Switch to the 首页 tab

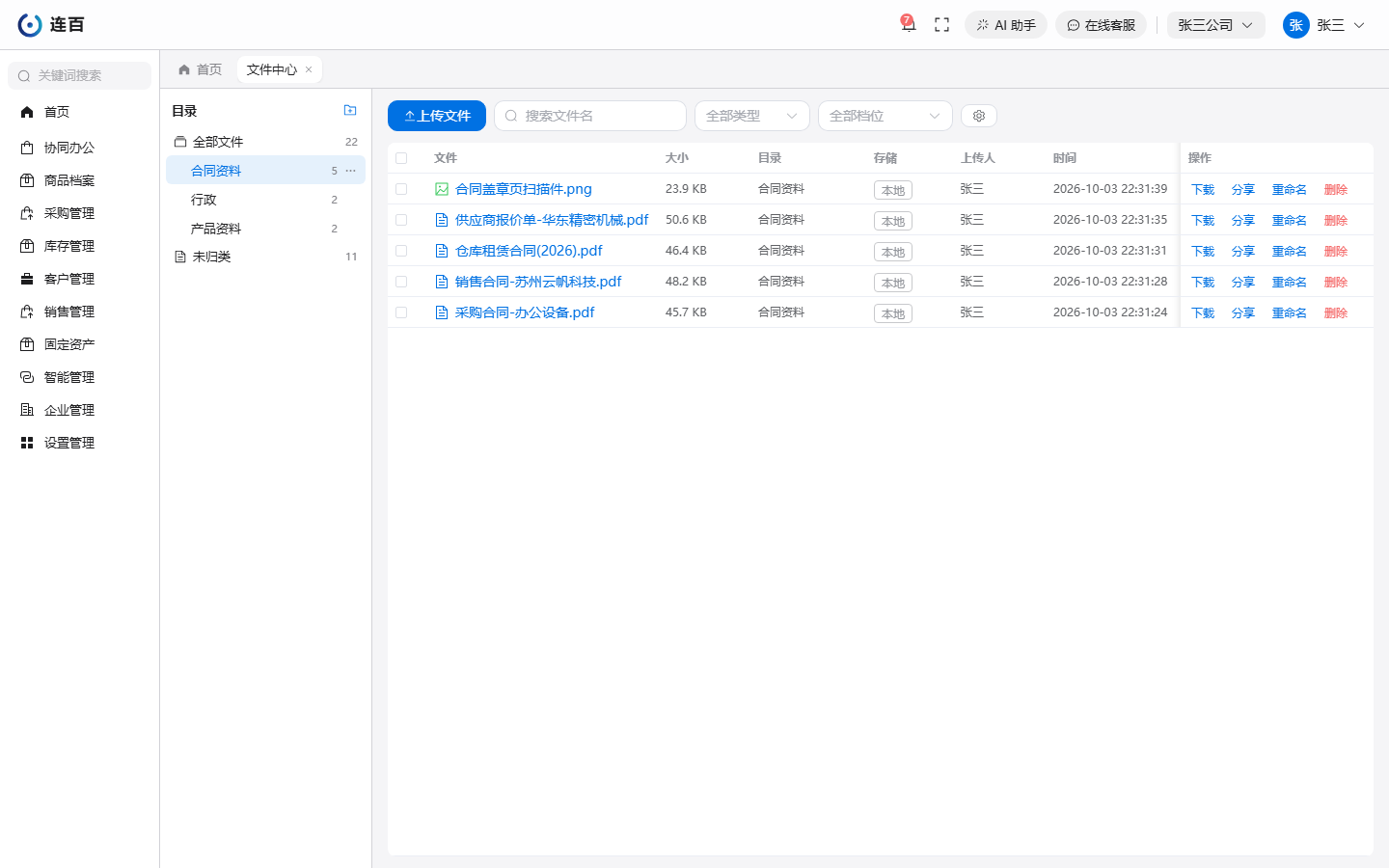[x=201, y=69]
